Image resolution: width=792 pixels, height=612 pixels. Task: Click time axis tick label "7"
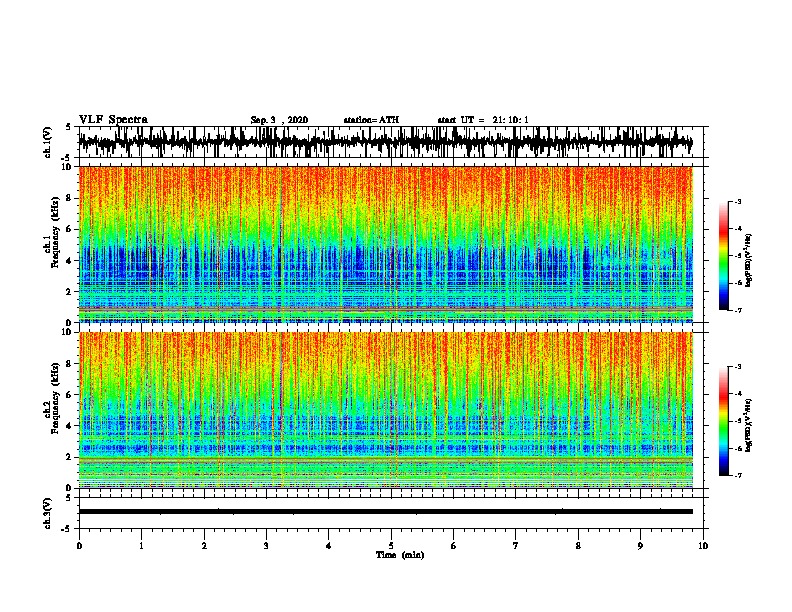516,546
